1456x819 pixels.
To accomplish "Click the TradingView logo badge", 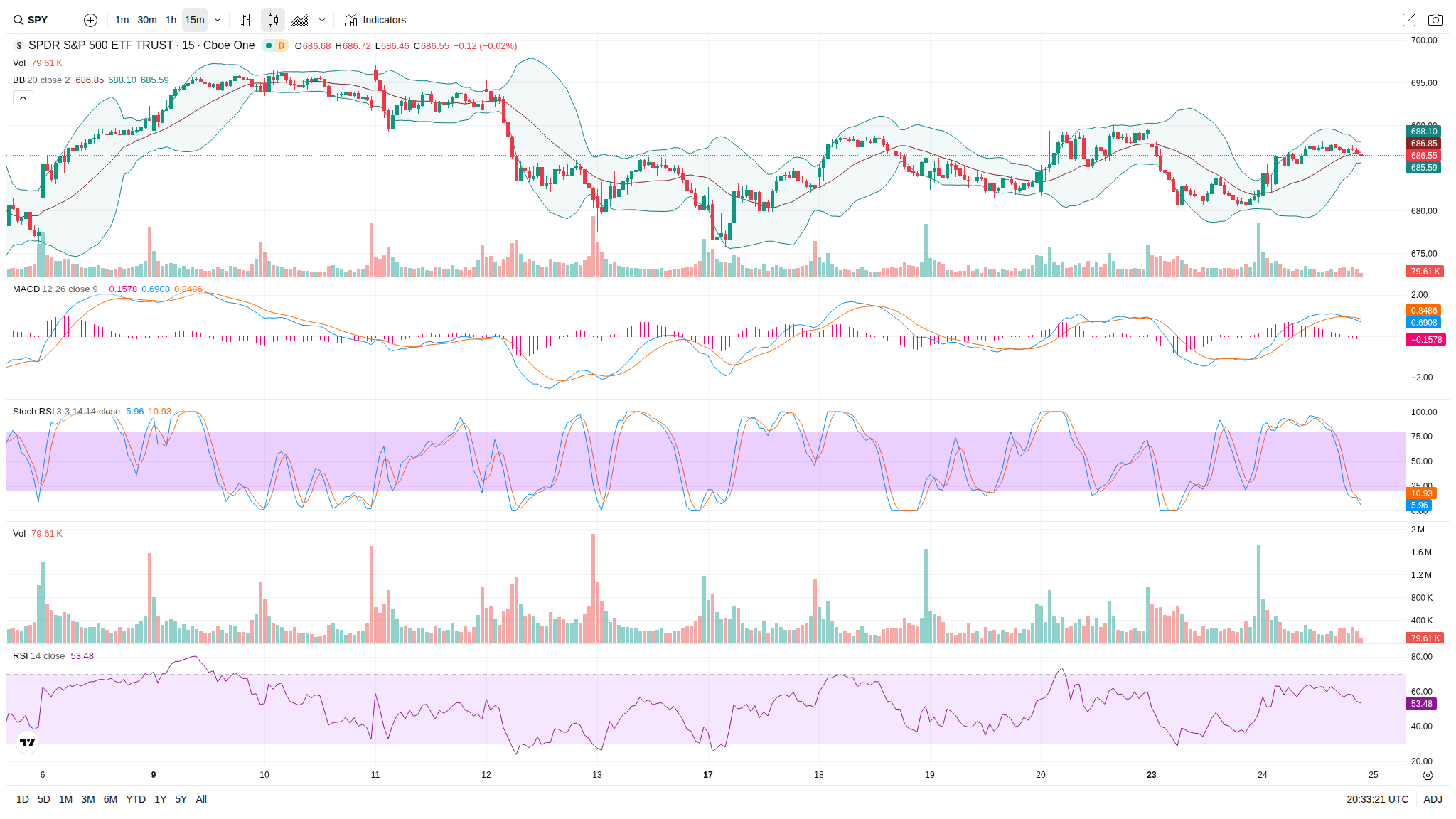I will click(28, 742).
